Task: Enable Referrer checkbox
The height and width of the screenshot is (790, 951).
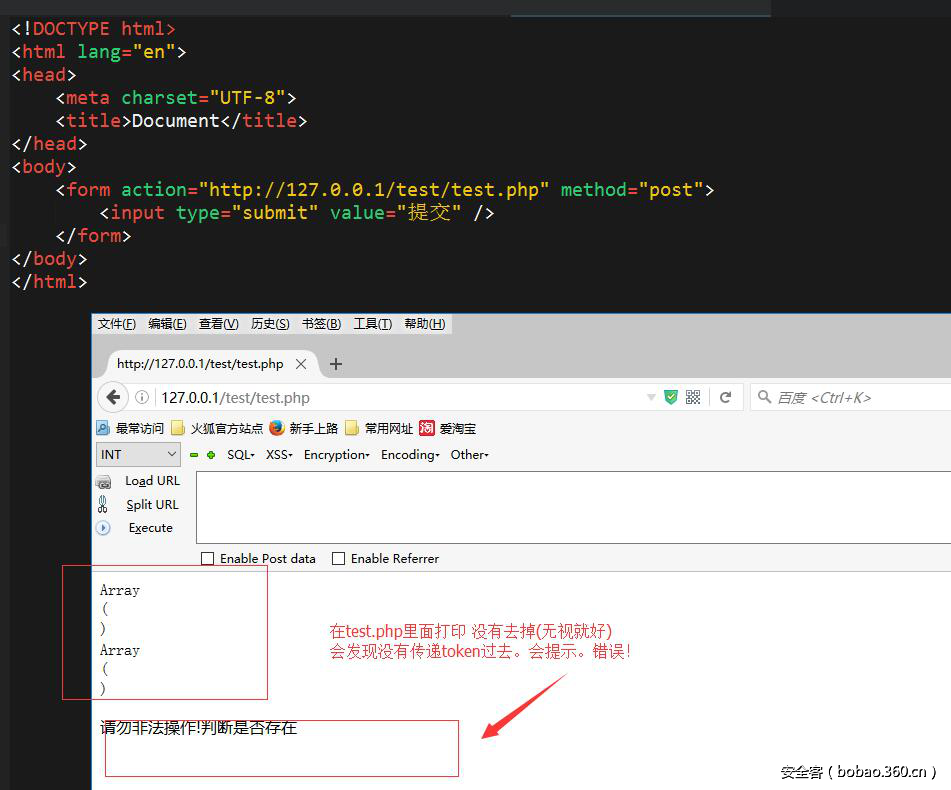Action: [339, 559]
